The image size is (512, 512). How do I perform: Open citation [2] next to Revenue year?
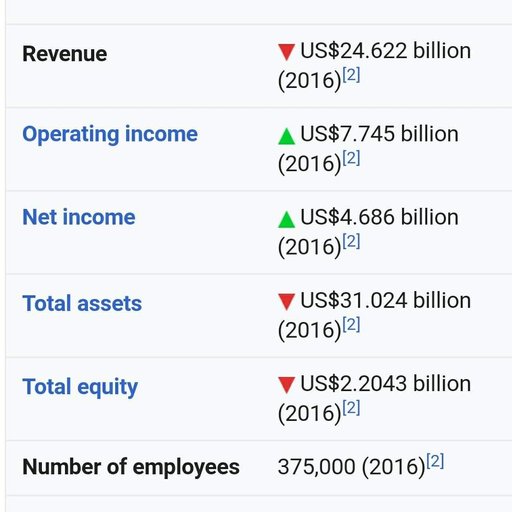tap(351, 75)
